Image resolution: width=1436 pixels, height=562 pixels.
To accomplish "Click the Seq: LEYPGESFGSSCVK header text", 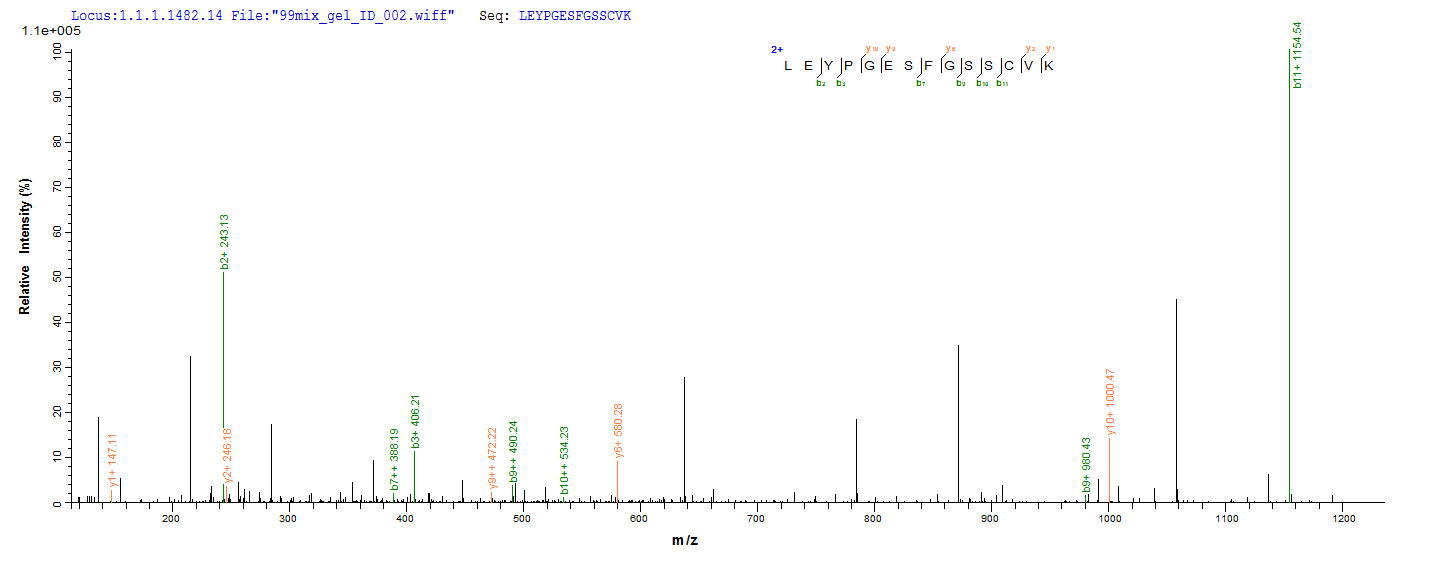I will [x=569, y=16].
